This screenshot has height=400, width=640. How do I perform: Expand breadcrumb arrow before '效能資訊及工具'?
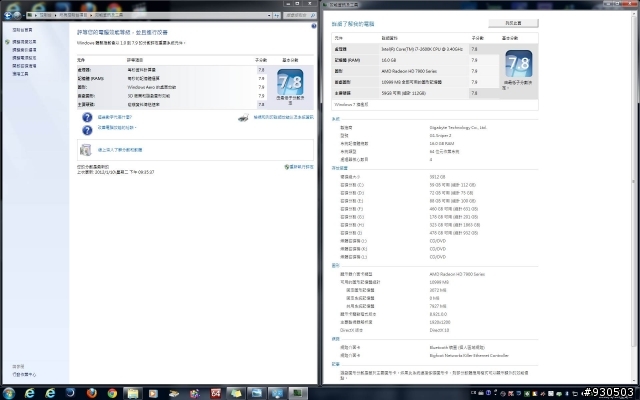point(91,15)
